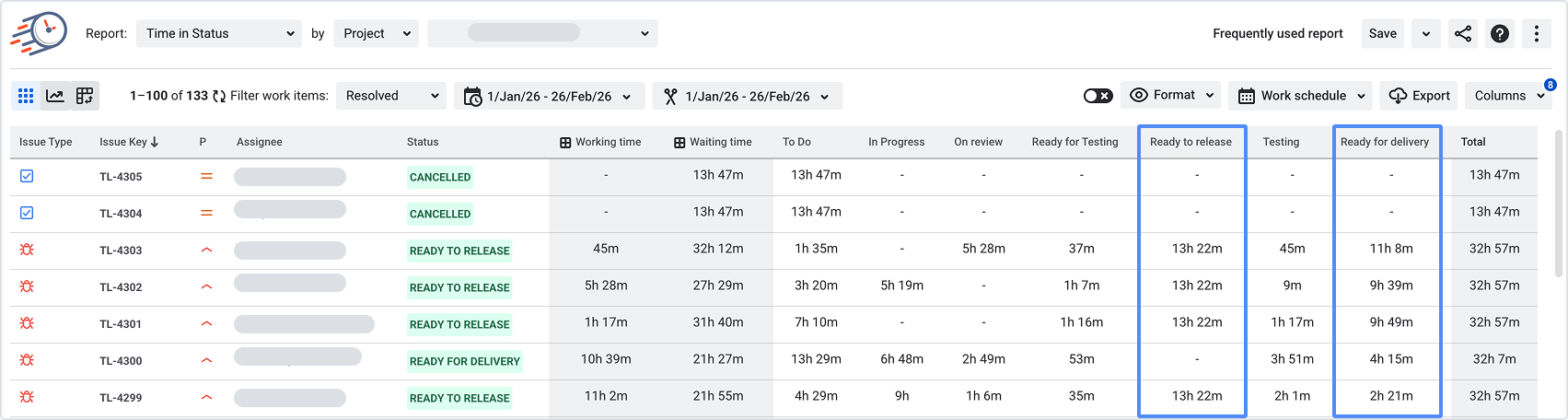Click the To Do column header

[x=796, y=142]
